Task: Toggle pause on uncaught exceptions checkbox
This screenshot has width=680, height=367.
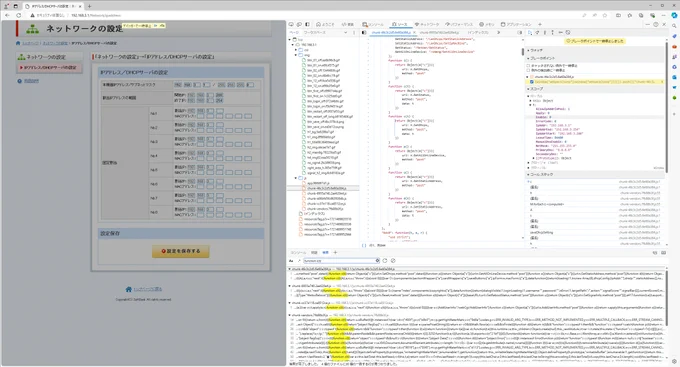Action: [x=528, y=66]
